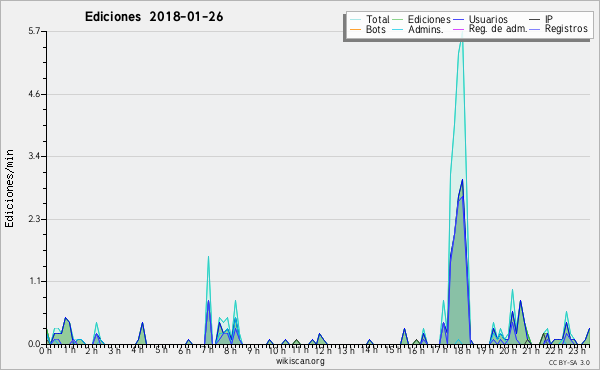
Task: Click the 12 h x-axis label
Action: [324, 350]
